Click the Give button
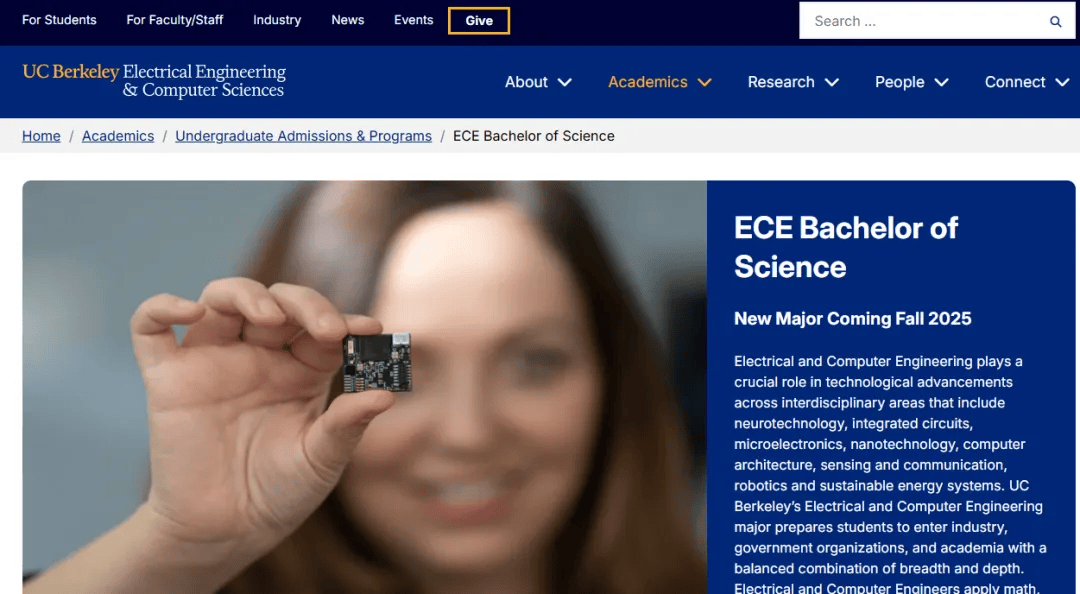 479,21
